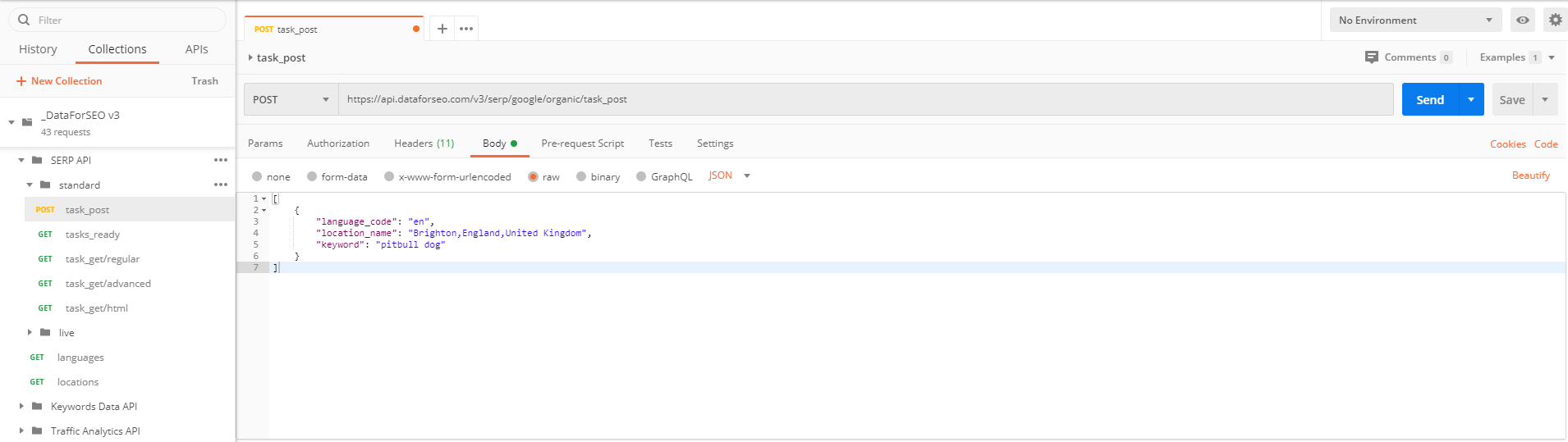The width and height of the screenshot is (1568, 442).
Task: Collapse the _DataForSEO v3 collection
Action: coord(11,122)
